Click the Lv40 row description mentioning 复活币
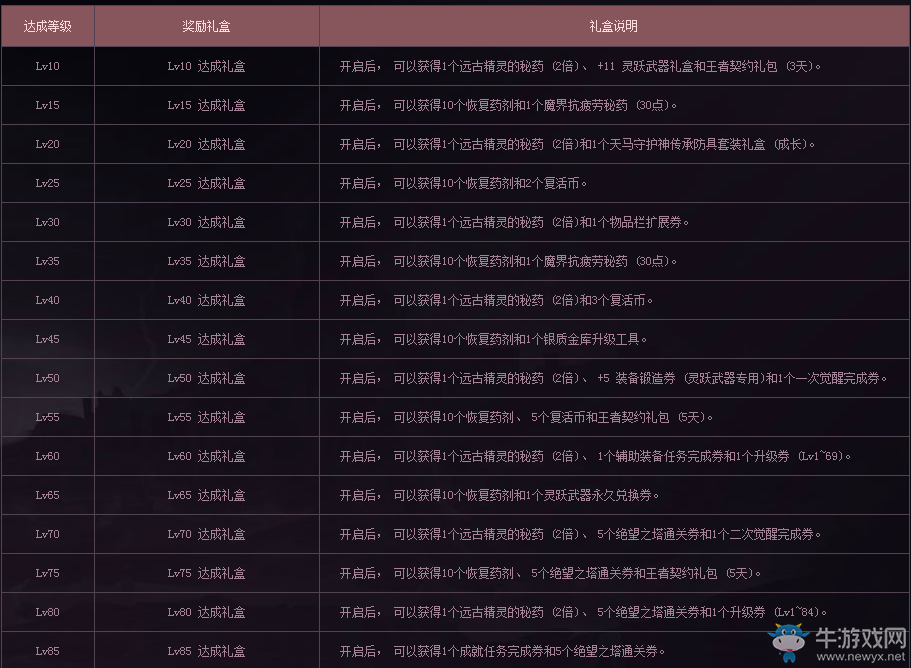 click(x=490, y=300)
